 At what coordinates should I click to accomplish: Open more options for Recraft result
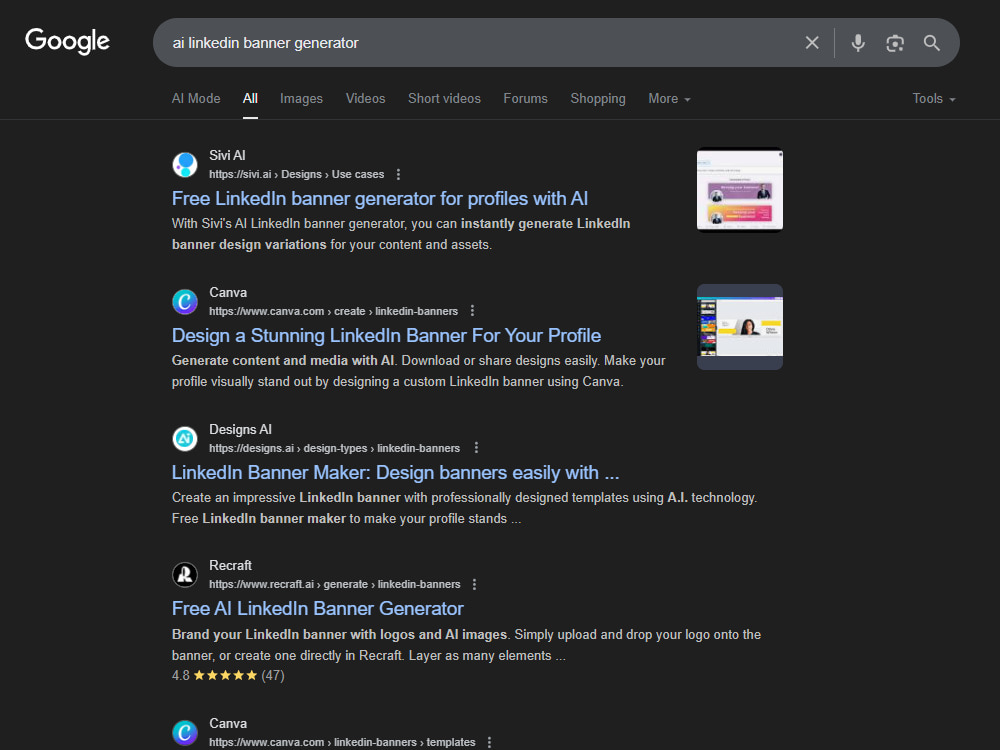coord(474,584)
